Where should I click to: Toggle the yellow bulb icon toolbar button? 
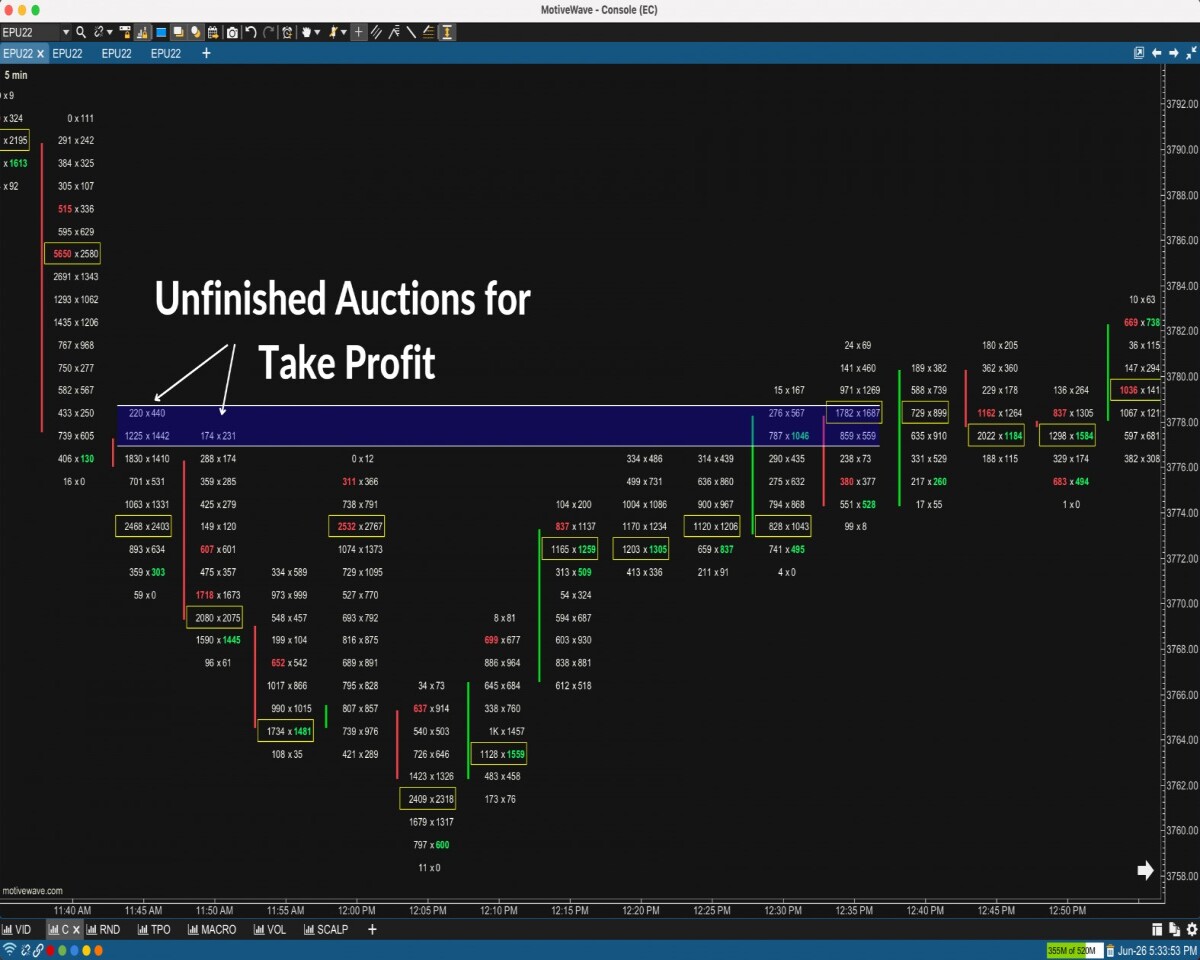[195, 33]
